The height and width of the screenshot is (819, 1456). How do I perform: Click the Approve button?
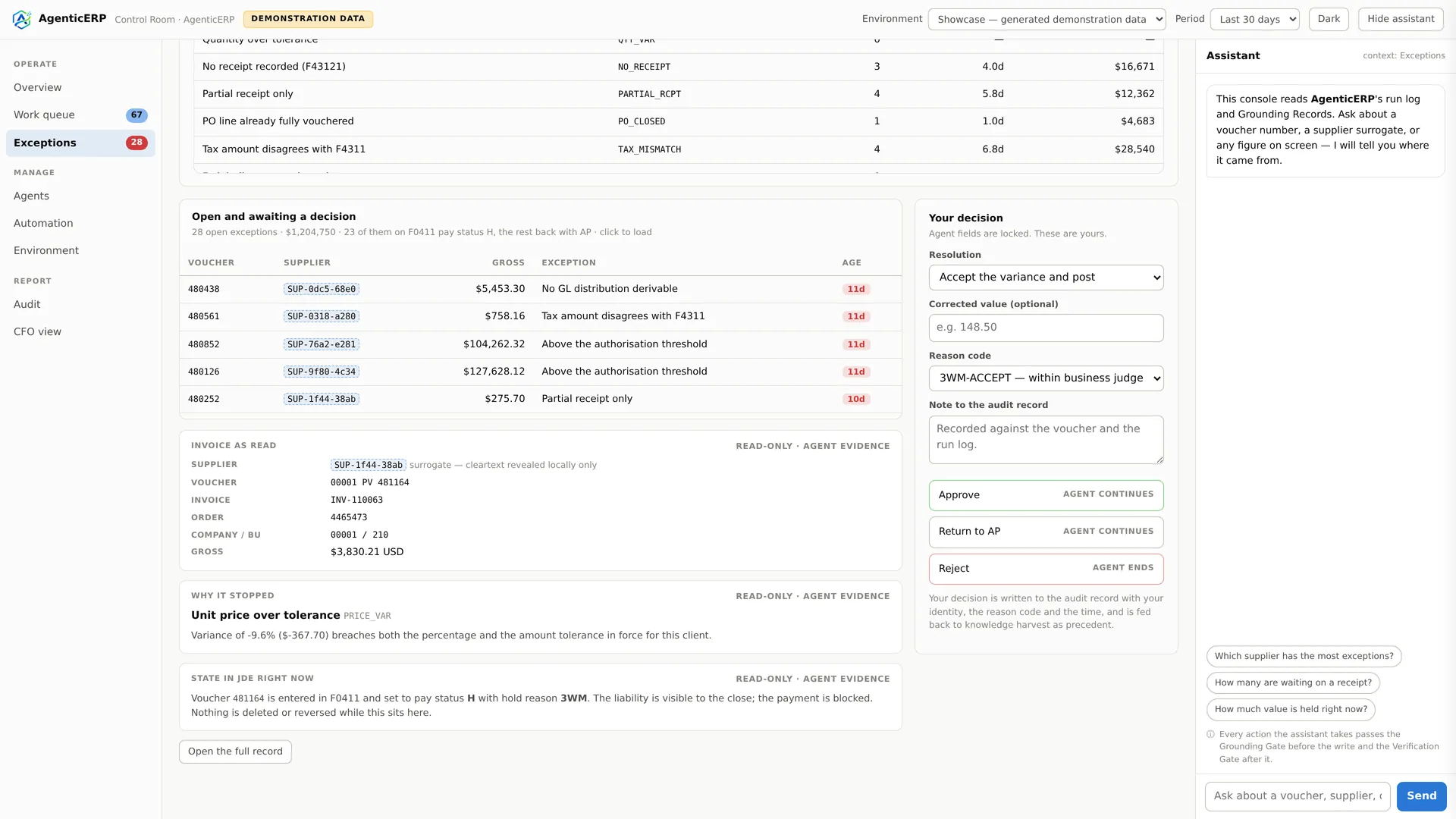click(1046, 495)
